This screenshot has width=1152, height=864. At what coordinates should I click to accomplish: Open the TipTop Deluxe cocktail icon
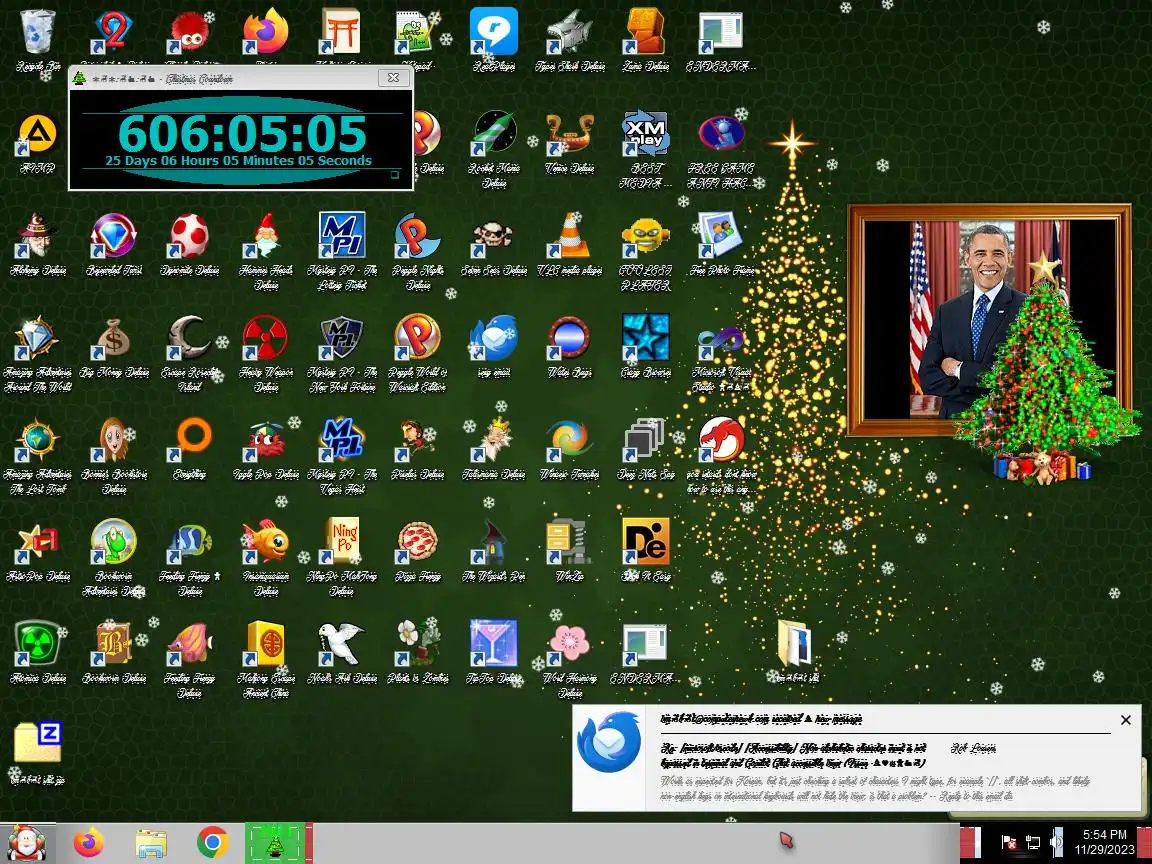click(494, 645)
